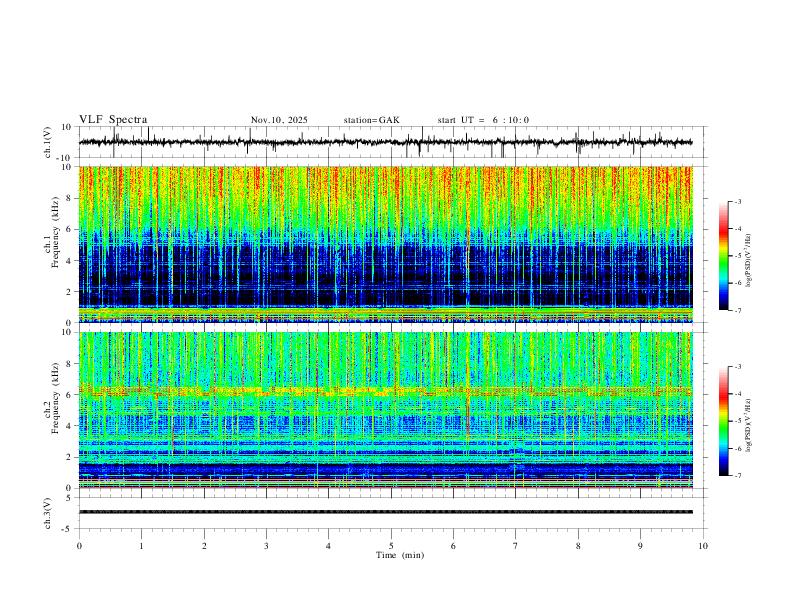The height and width of the screenshot is (612, 792).
Task: Click the ch.3 flat signal trace
Action: click(x=385, y=512)
